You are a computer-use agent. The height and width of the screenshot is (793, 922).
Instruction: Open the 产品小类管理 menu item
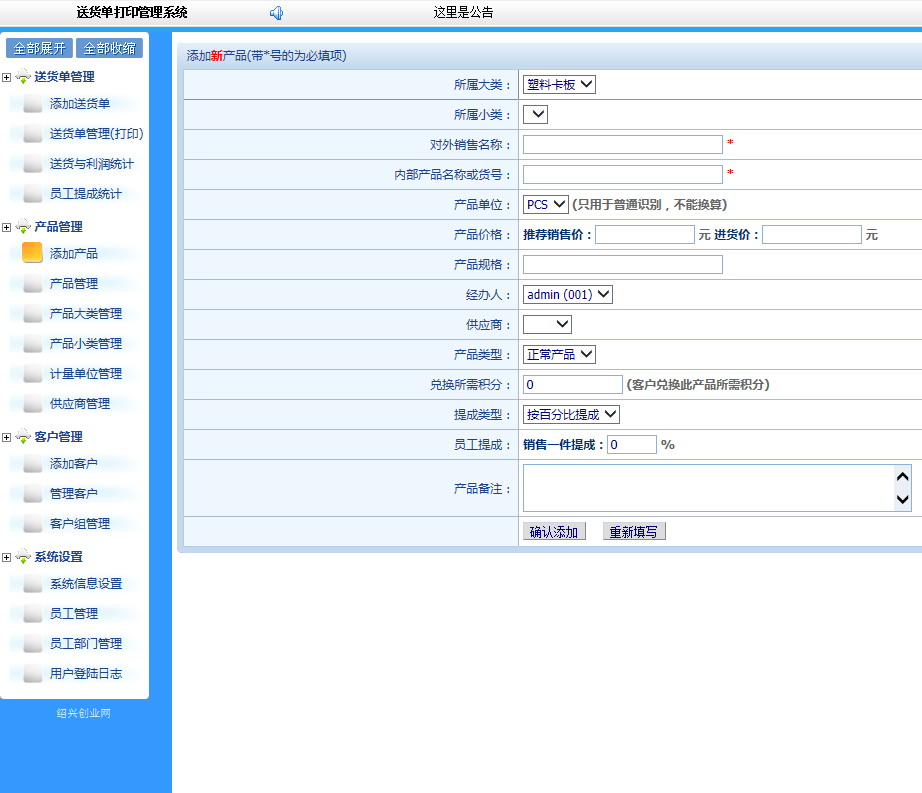[86, 343]
